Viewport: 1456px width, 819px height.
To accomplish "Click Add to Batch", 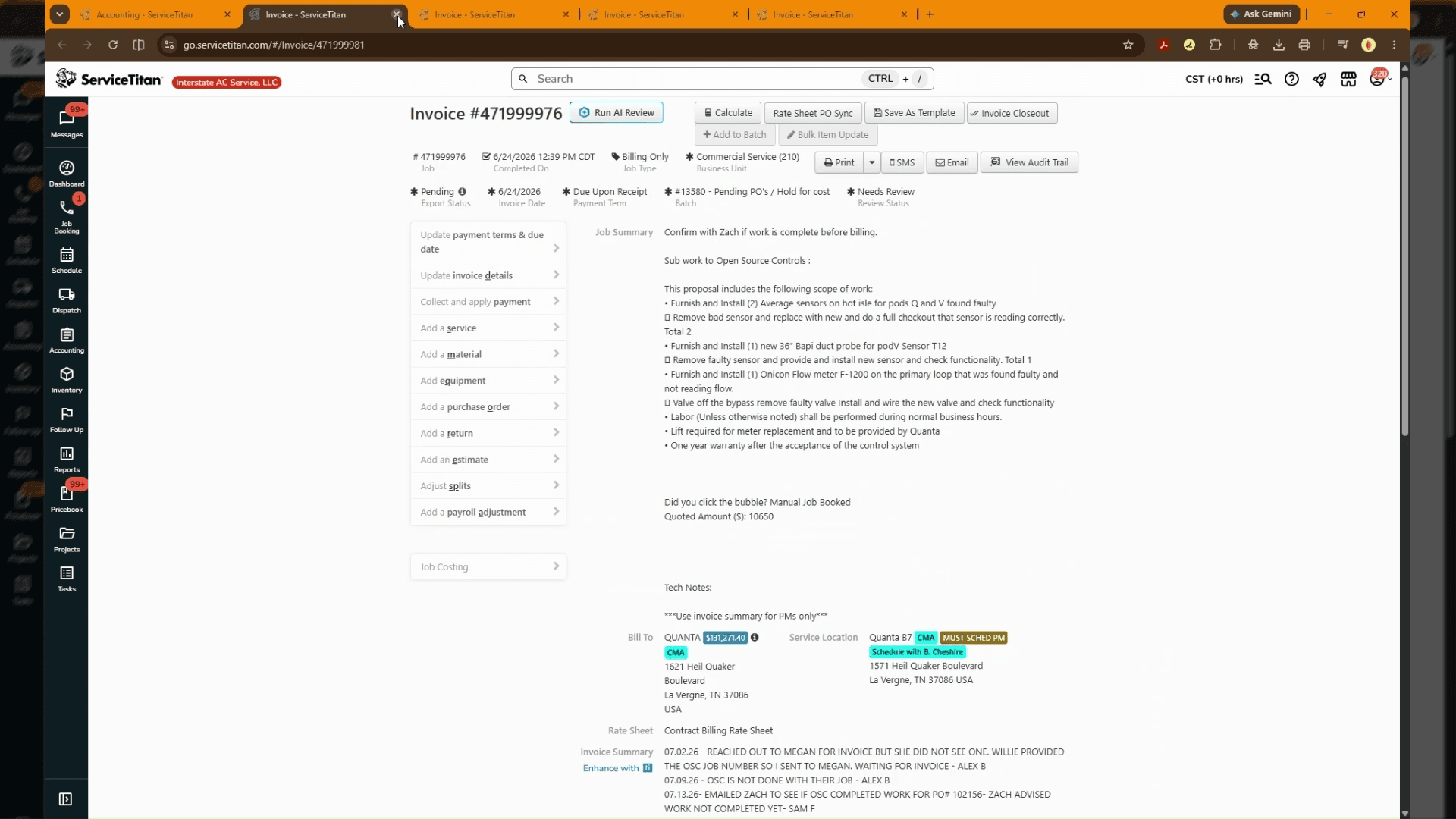I will click(735, 135).
